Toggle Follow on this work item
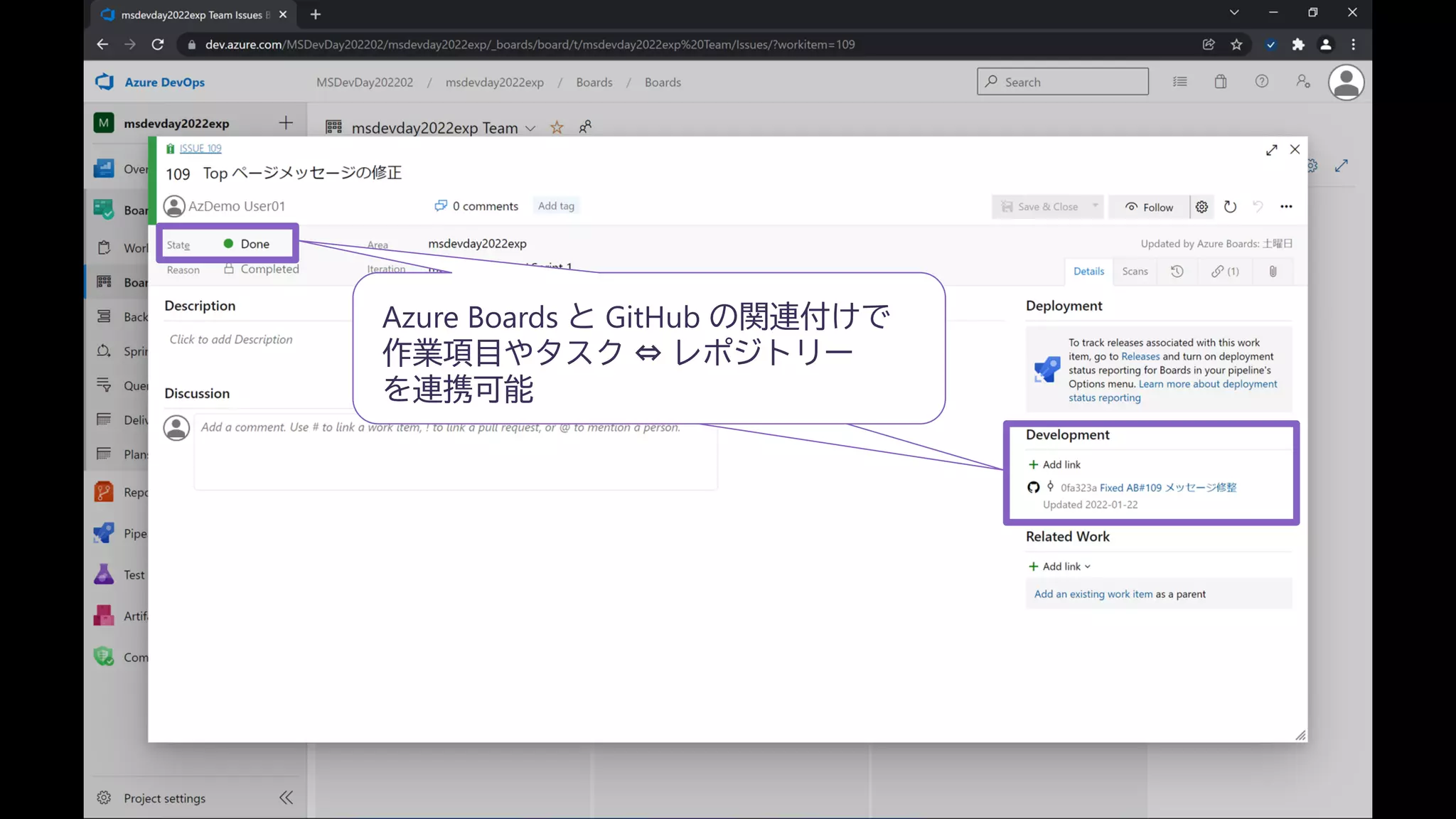This screenshot has height=819, width=1456. pyautogui.click(x=1149, y=207)
